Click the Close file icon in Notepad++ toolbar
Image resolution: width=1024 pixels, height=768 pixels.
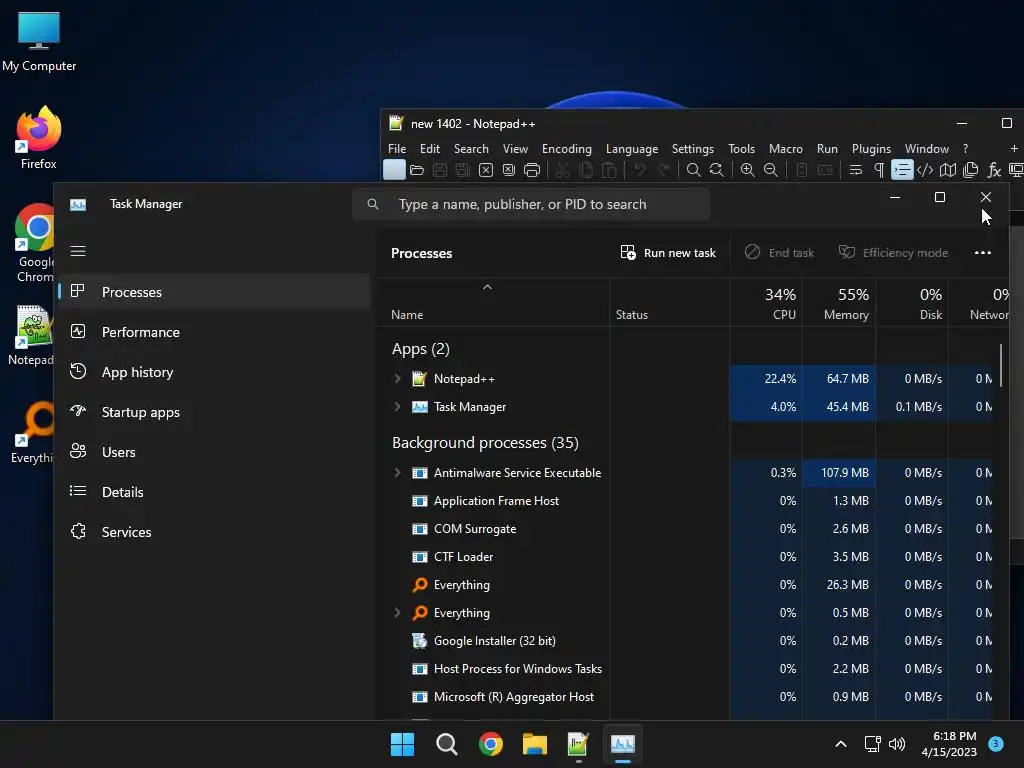point(486,170)
